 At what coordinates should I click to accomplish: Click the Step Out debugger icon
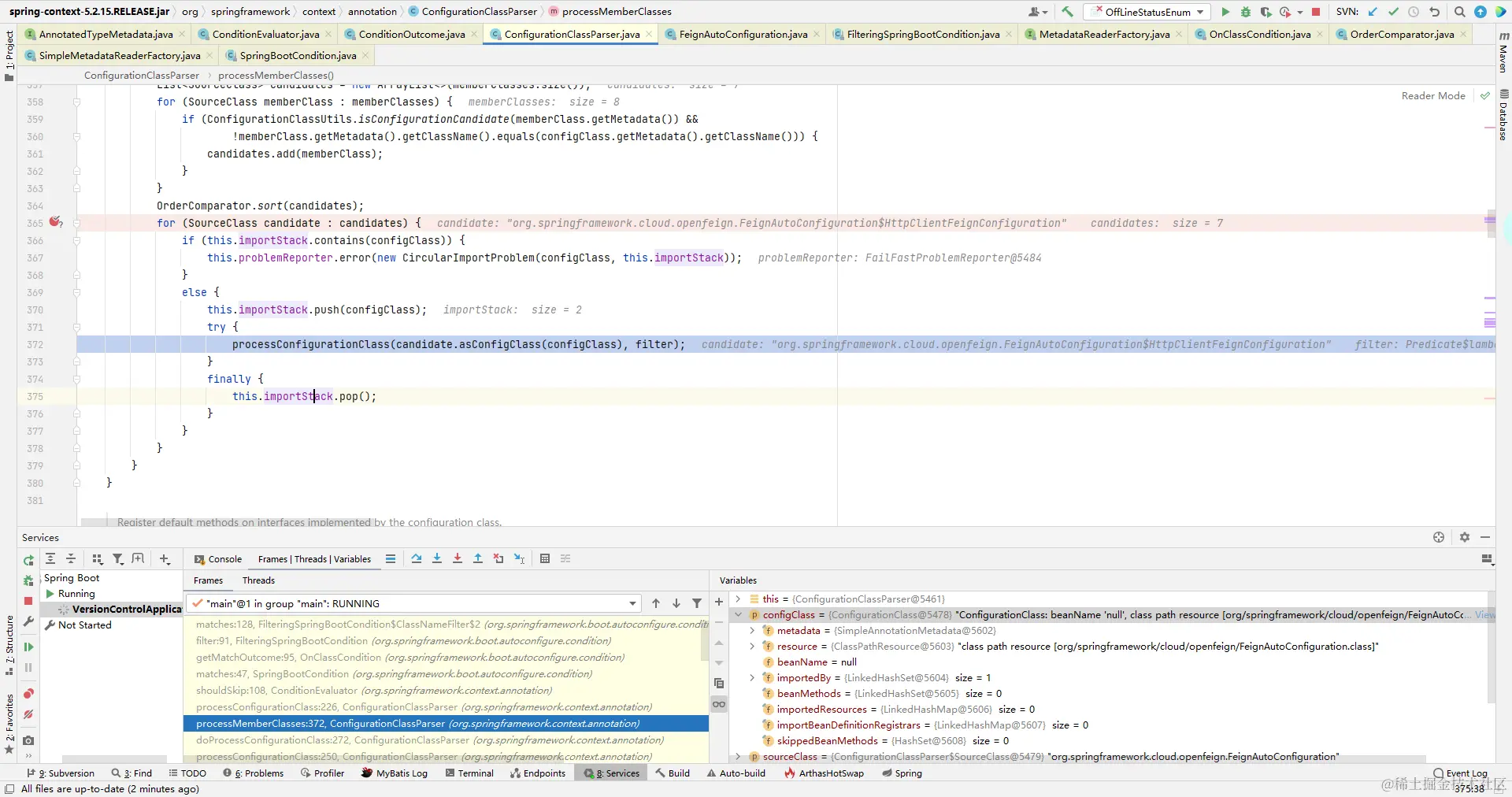[x=478, y=558]
